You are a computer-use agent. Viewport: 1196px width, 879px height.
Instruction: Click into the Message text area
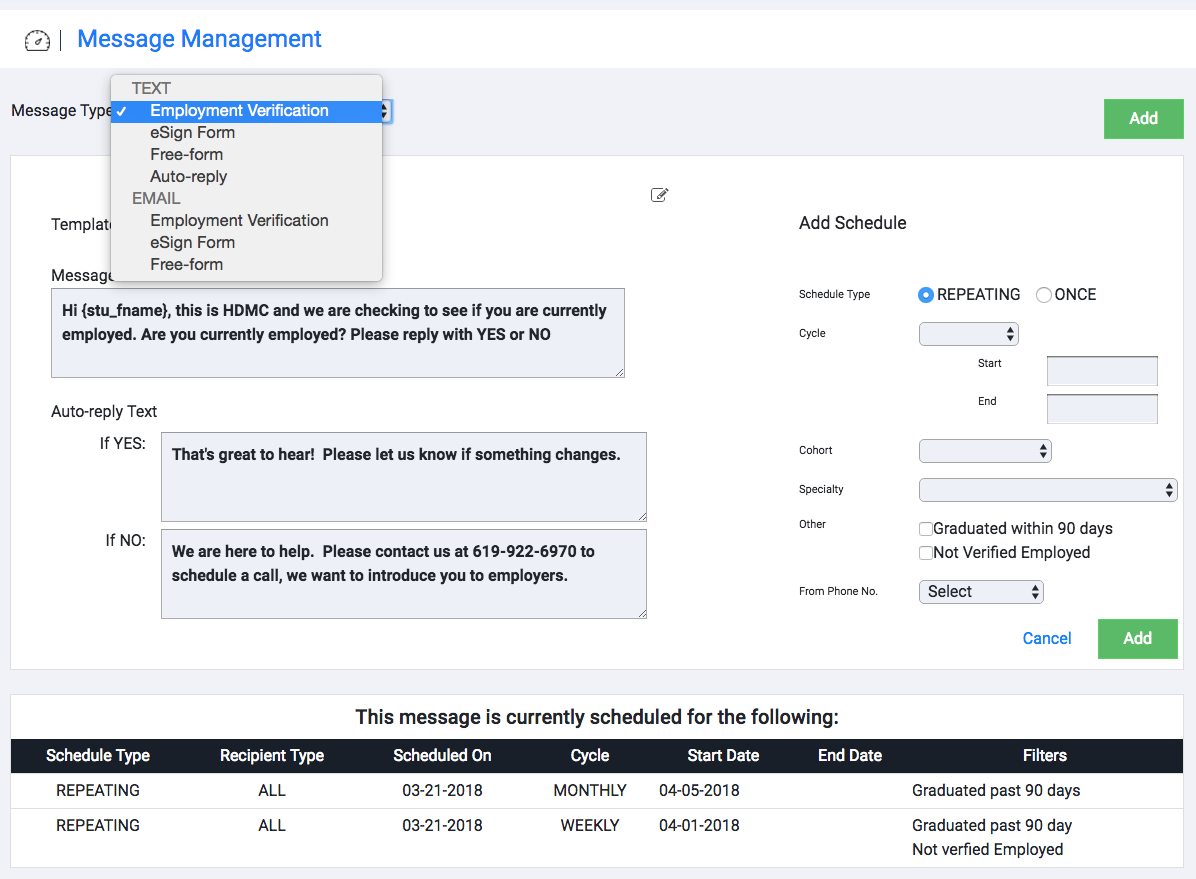338,333
